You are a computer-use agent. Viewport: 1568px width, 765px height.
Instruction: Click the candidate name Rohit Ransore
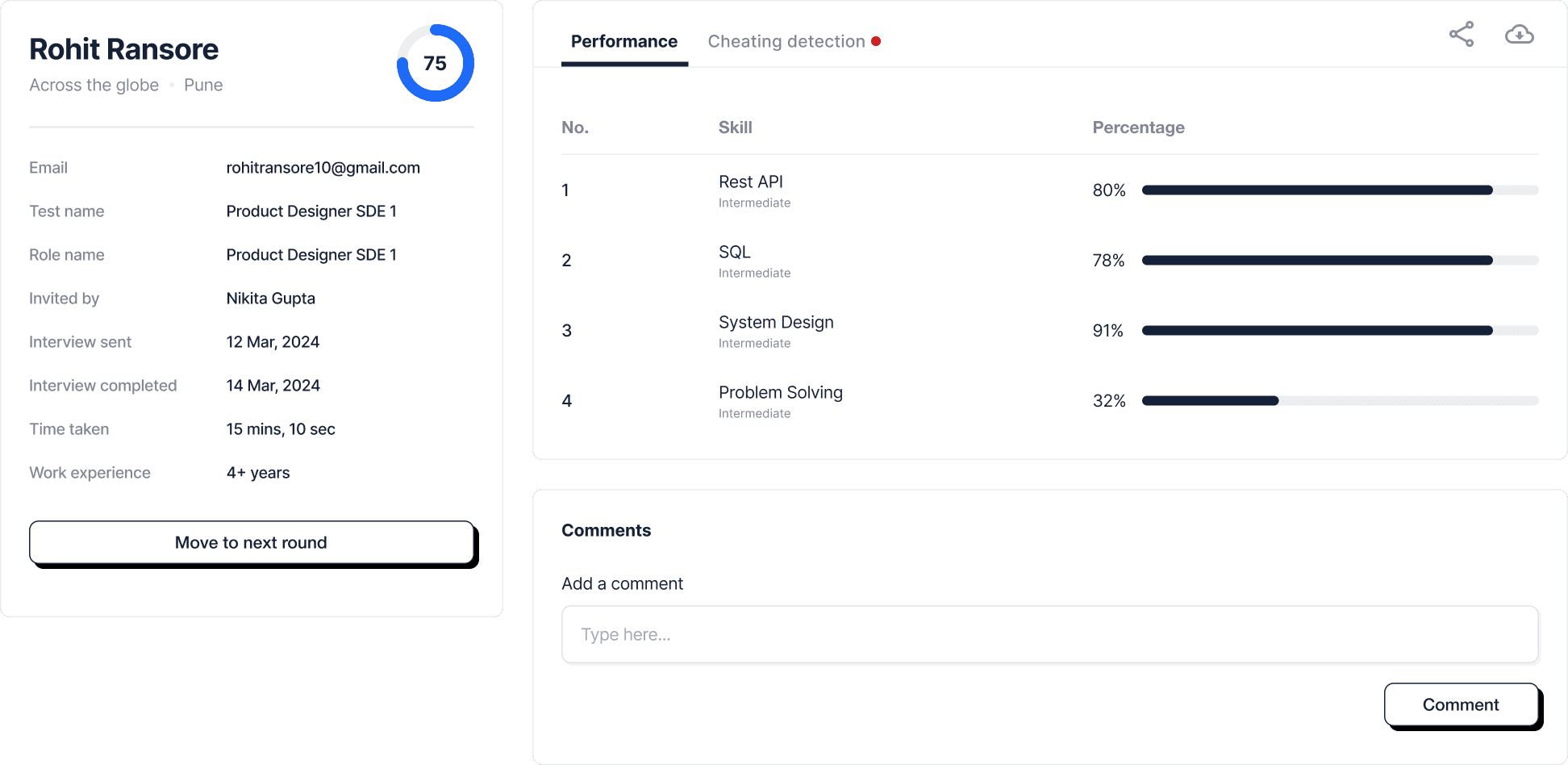[x=124, y=49]
